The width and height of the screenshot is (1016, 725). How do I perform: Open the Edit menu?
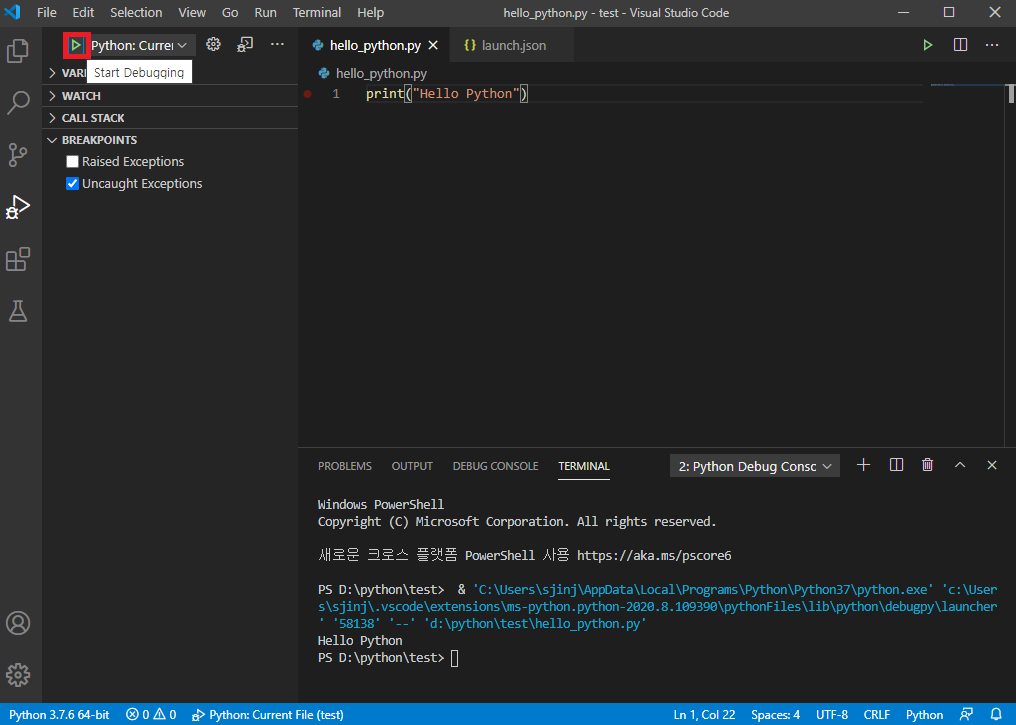click(x=83, y=12)
